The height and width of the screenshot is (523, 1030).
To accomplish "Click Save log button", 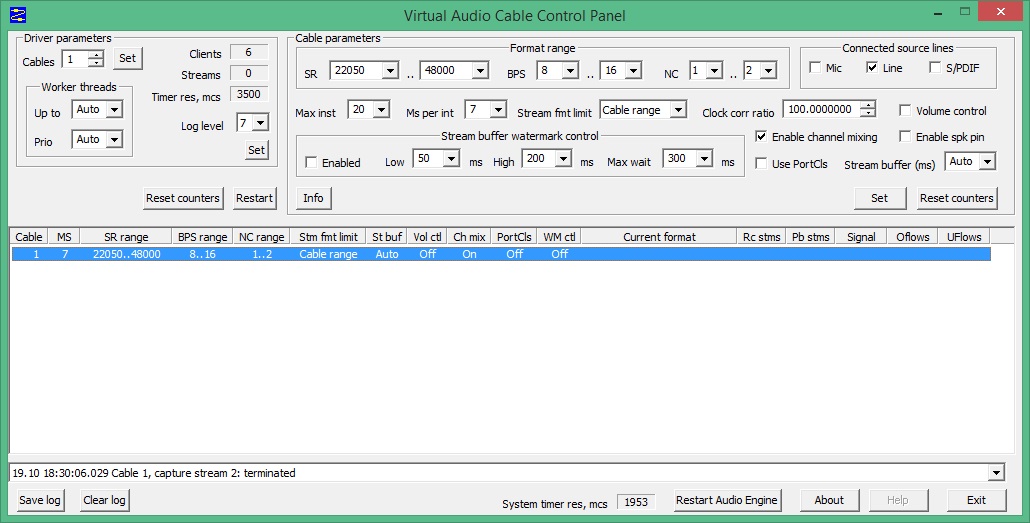I will click(x=39, y=500).
